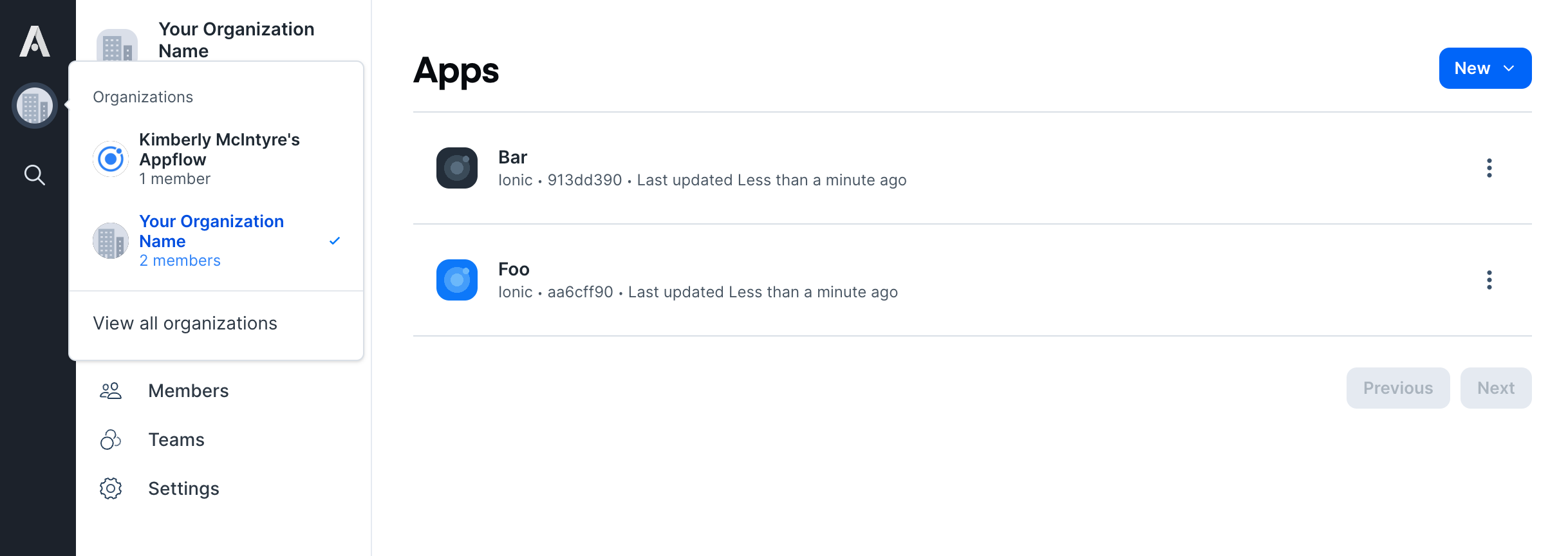Click the Settings gear icon
1568x556 pixels.
click(111, 488)
